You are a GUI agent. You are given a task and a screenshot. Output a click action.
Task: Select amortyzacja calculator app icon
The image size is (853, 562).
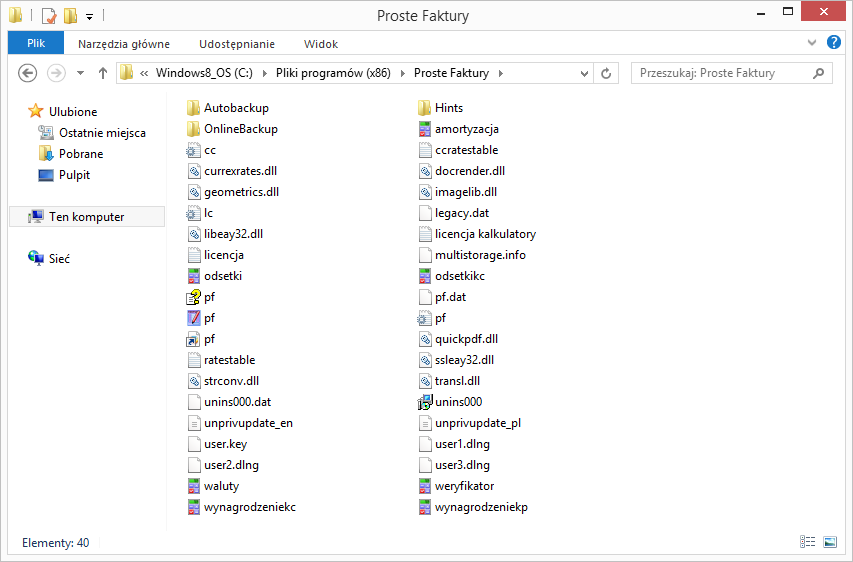click(x=425, y=129)
